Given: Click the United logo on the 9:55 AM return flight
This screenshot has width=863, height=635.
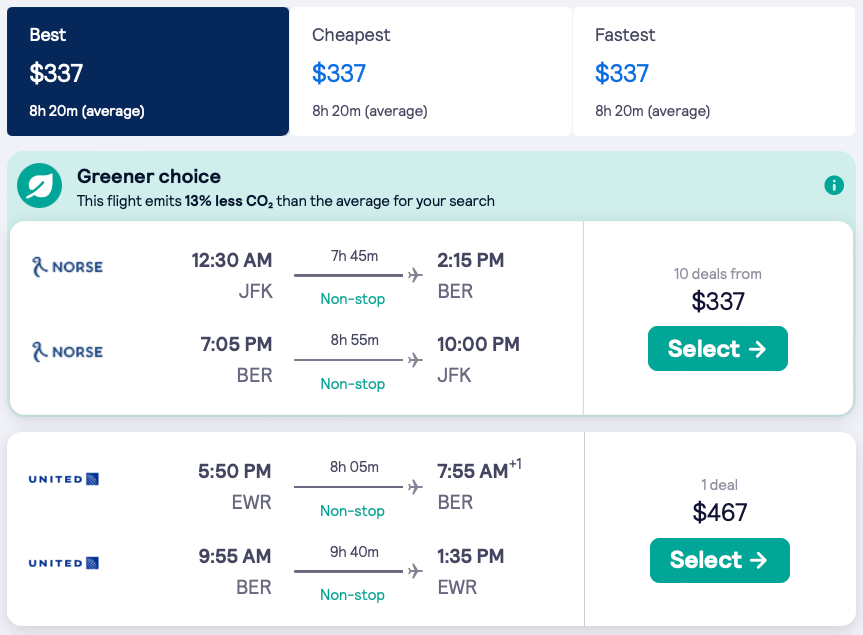Looking at the screenshot, I should click(x=64, y=563).
